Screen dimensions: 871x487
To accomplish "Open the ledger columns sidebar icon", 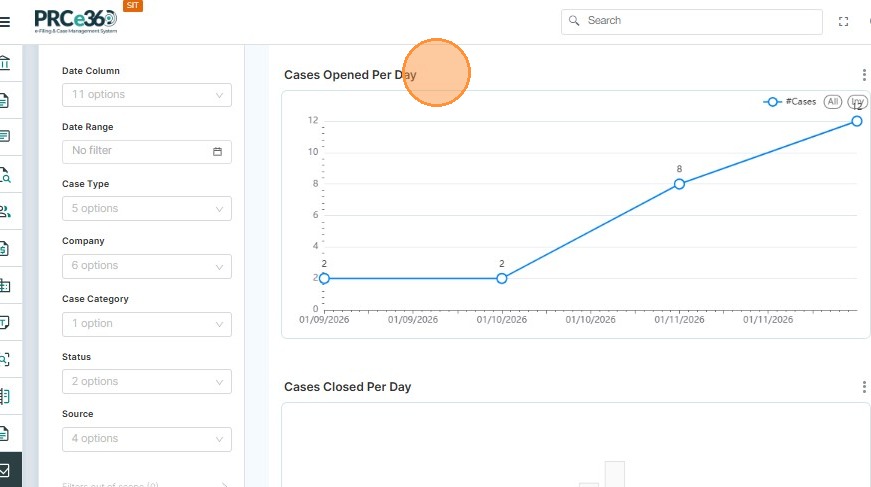I will tap(4, 396).
